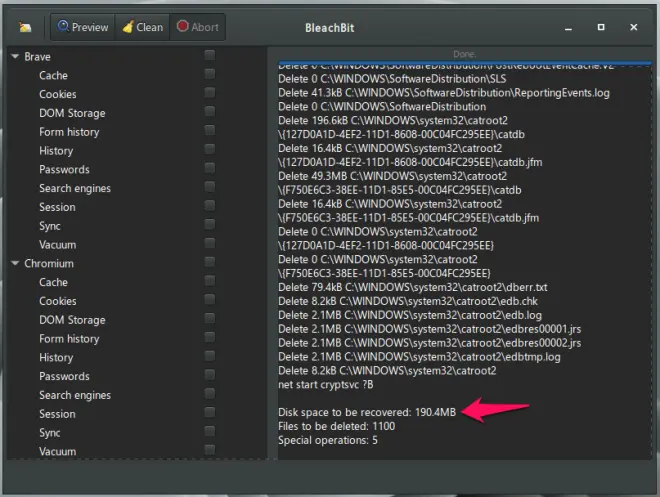Check Chromium Search engines checkbox

210,393
